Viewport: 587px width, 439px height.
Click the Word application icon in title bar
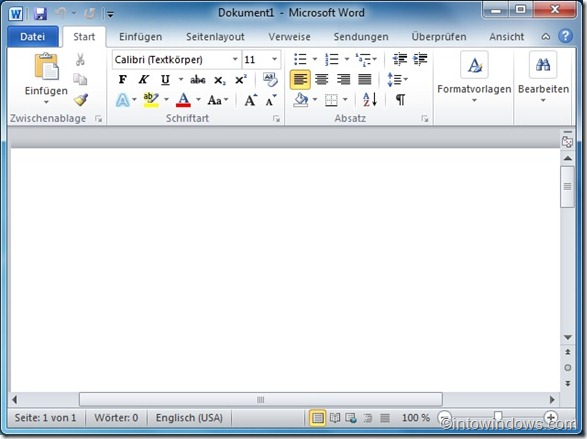pos(16,14)
